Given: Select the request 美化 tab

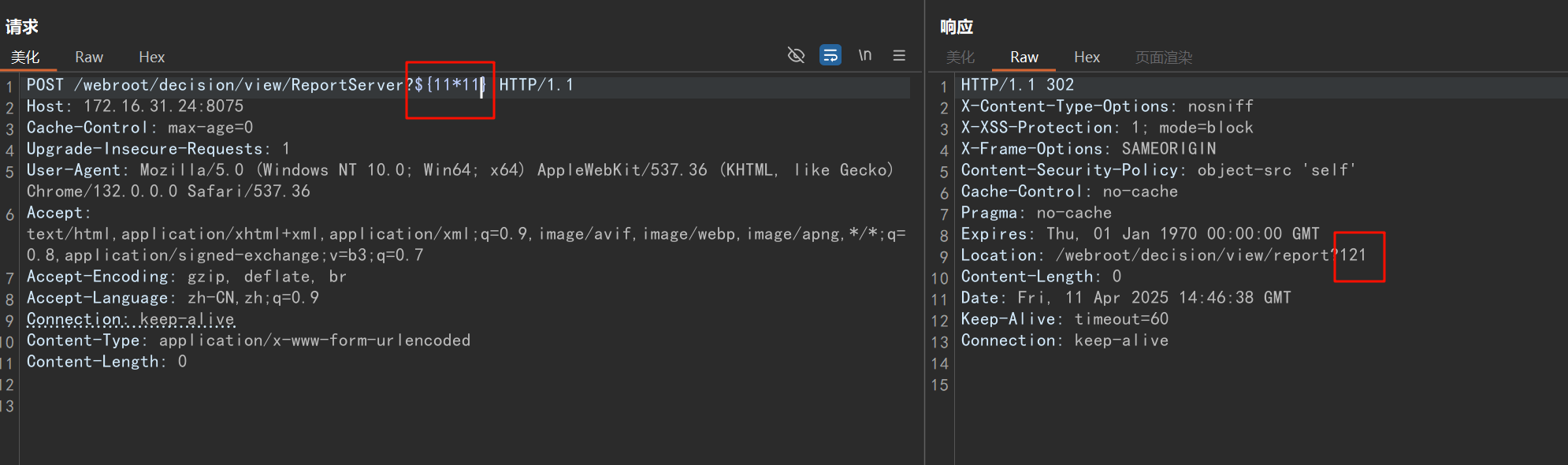Looking at the screenshot, I should pyautogui.click(x=25, y=57).
